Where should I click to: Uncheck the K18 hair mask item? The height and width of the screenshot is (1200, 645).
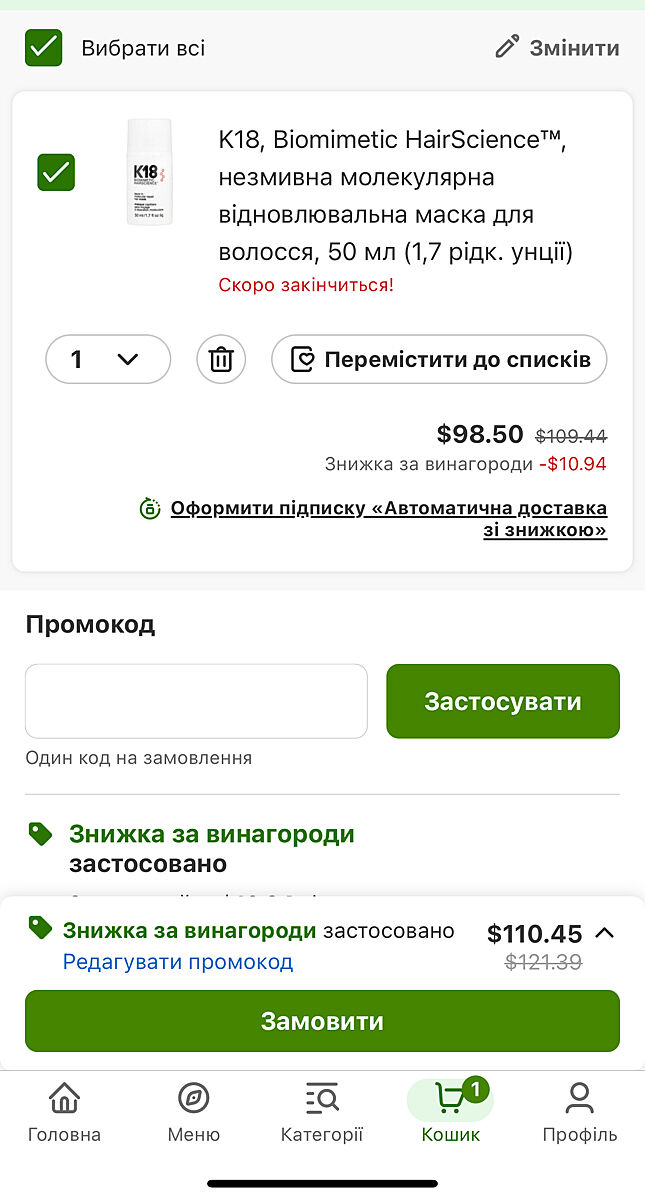[x=56, y=172]
